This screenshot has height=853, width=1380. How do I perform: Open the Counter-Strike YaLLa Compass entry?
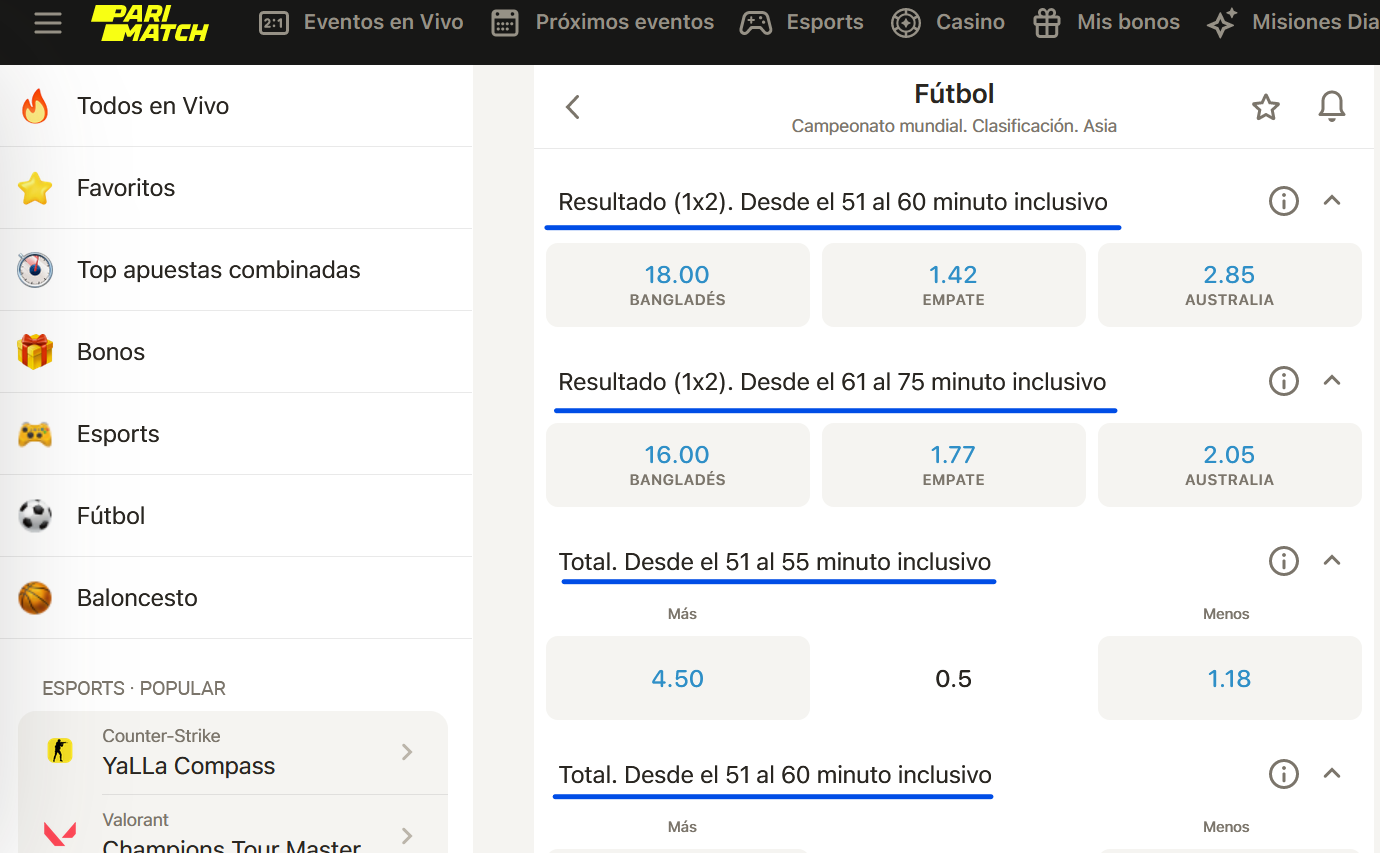click(x=233, y=753)
